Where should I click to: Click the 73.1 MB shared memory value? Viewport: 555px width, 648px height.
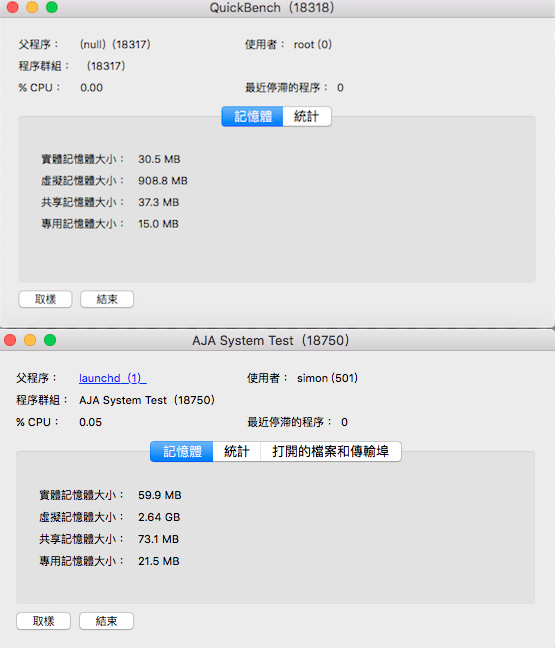coord(159,539)
